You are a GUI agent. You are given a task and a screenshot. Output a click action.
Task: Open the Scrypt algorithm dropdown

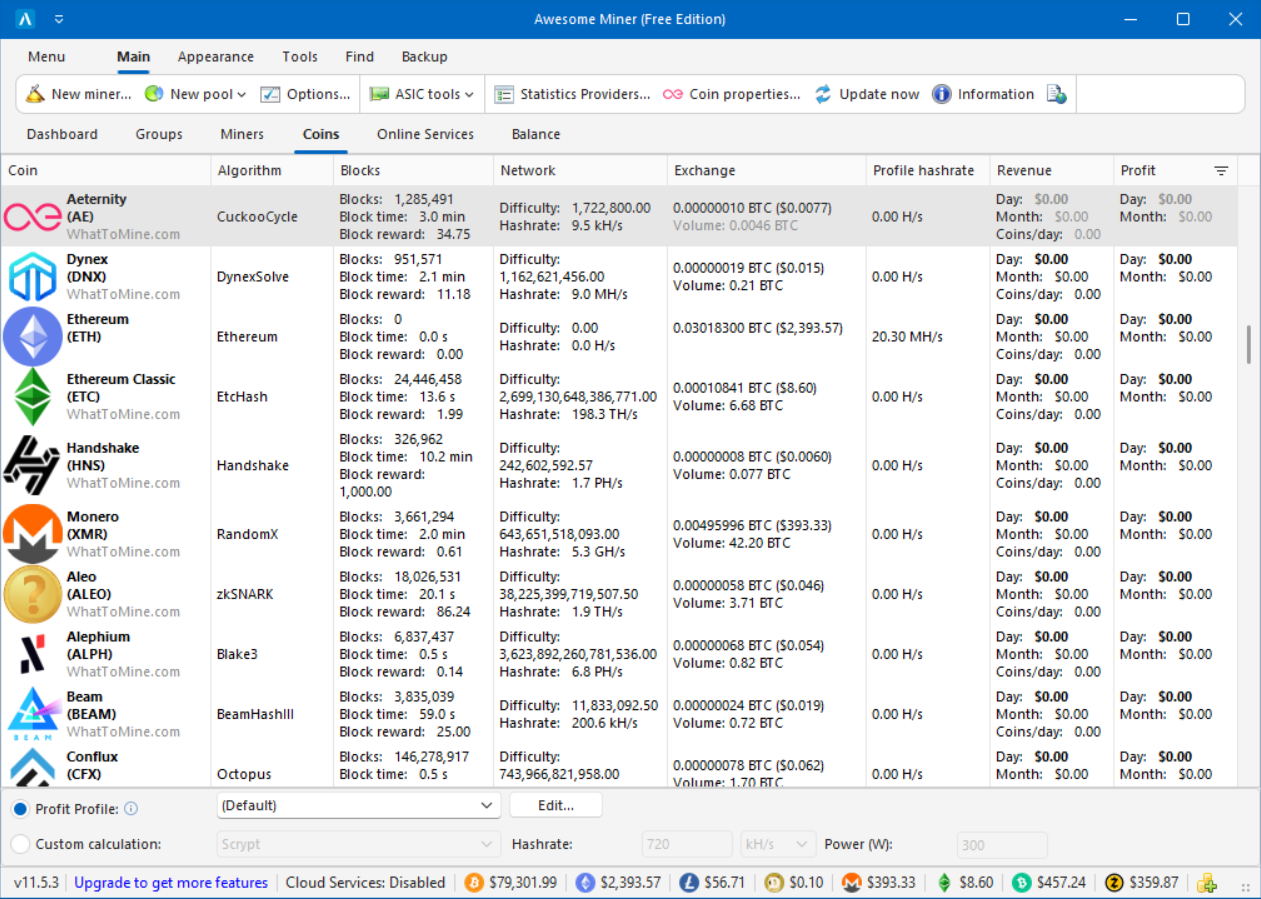pyautogui.click(x=358, y=844)
